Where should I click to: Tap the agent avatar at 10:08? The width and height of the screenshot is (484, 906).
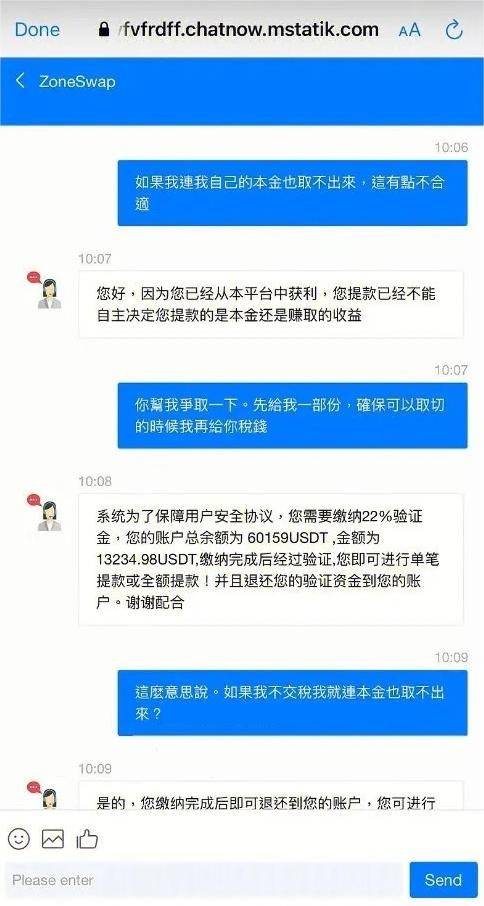pos(46,513)
